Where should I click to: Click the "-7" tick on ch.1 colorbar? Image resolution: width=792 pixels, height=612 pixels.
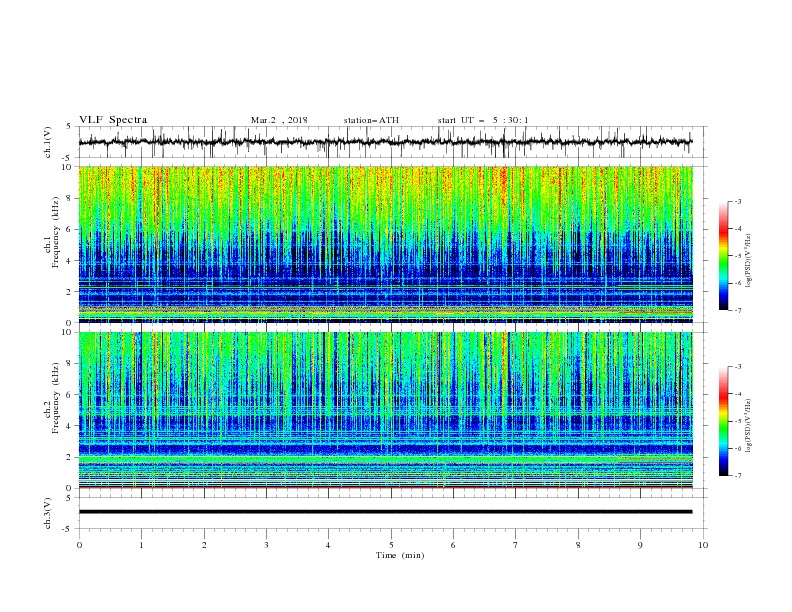pyautogui.click(x=738, y=311)
